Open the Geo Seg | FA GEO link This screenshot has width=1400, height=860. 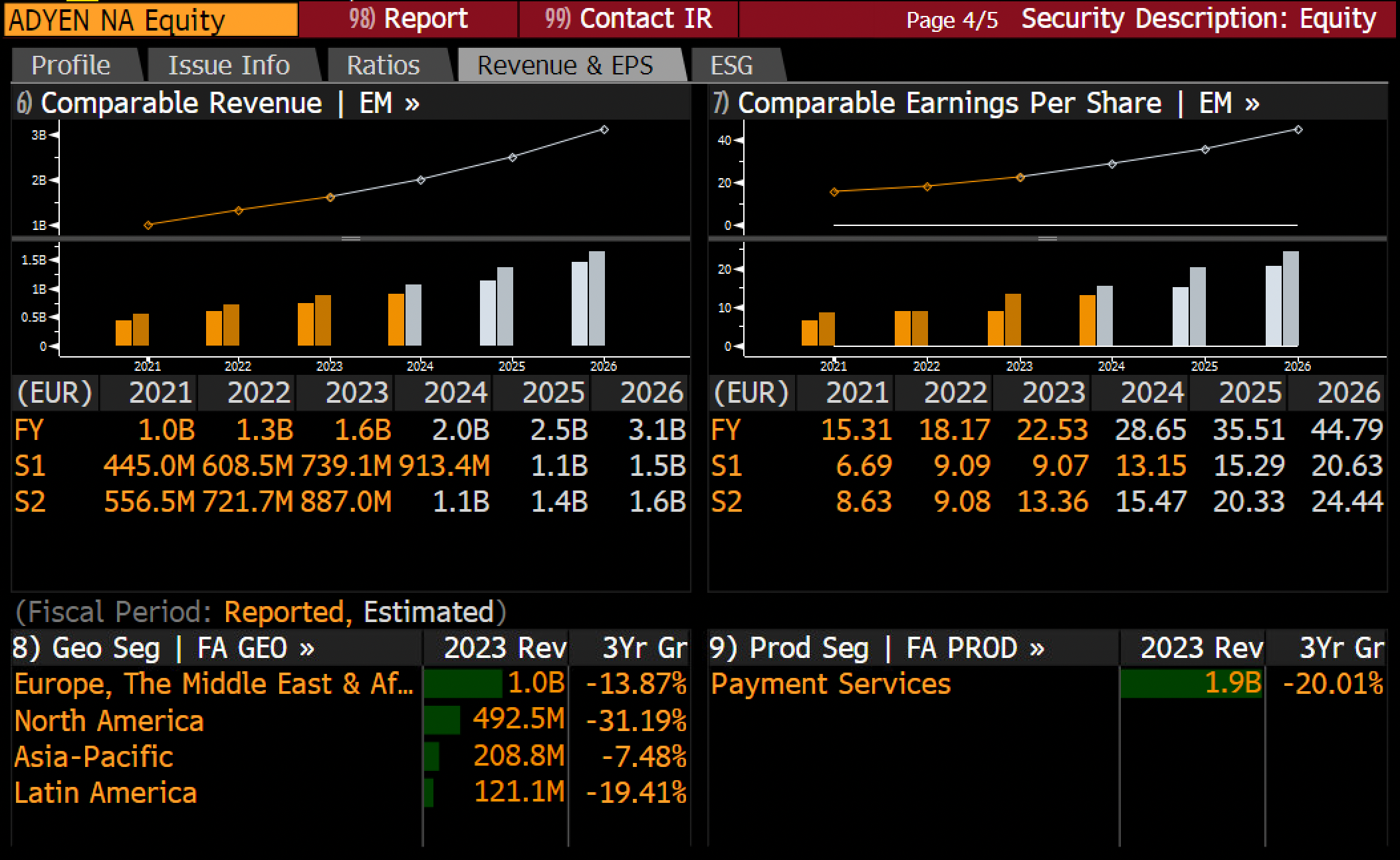tap(164, 648)
